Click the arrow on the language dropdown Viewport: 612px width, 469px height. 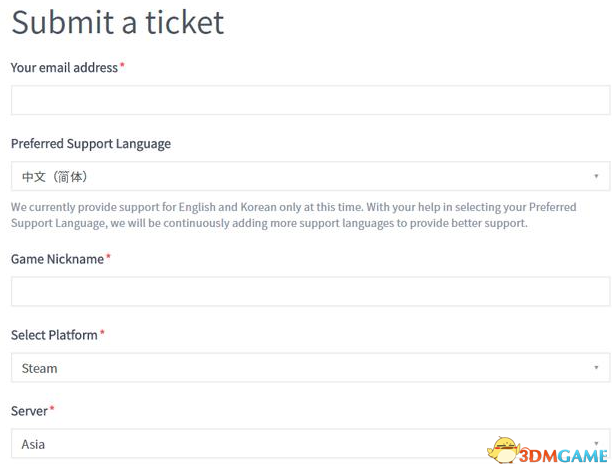[x=596, y=176]
